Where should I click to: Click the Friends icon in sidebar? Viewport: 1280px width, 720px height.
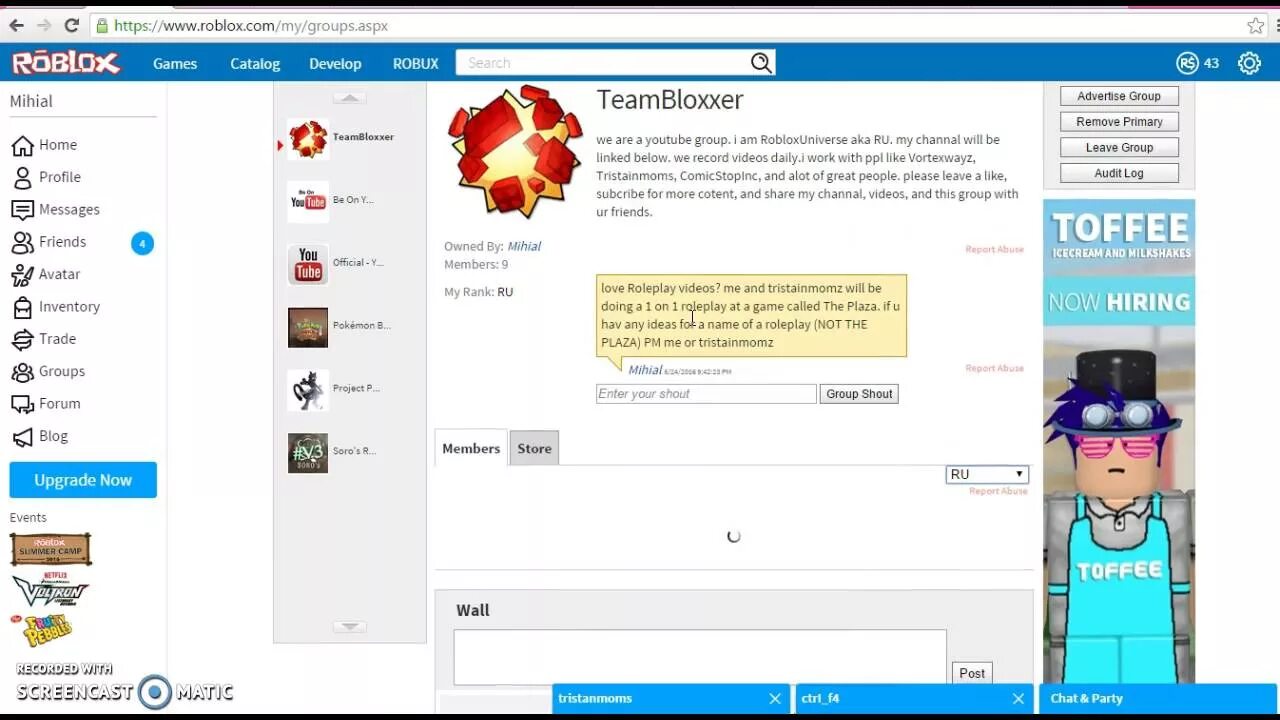(22, 242)
